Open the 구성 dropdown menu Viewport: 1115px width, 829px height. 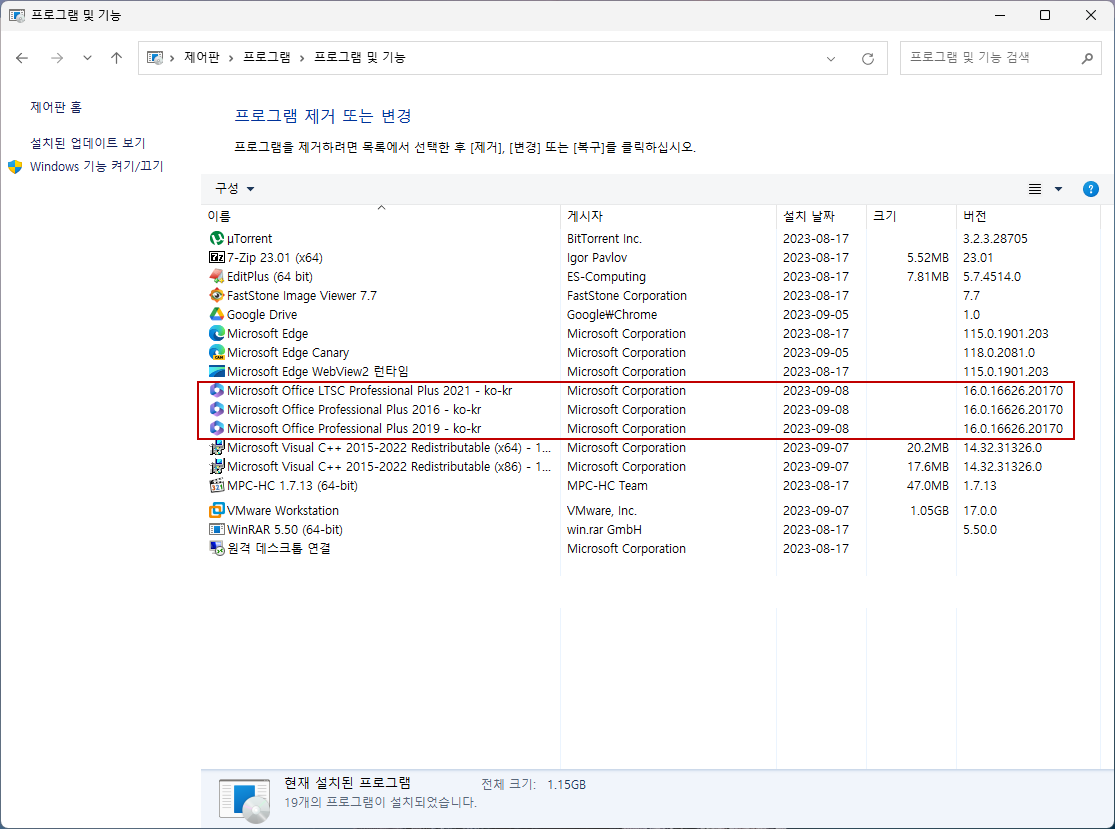(x=235, y=188)
